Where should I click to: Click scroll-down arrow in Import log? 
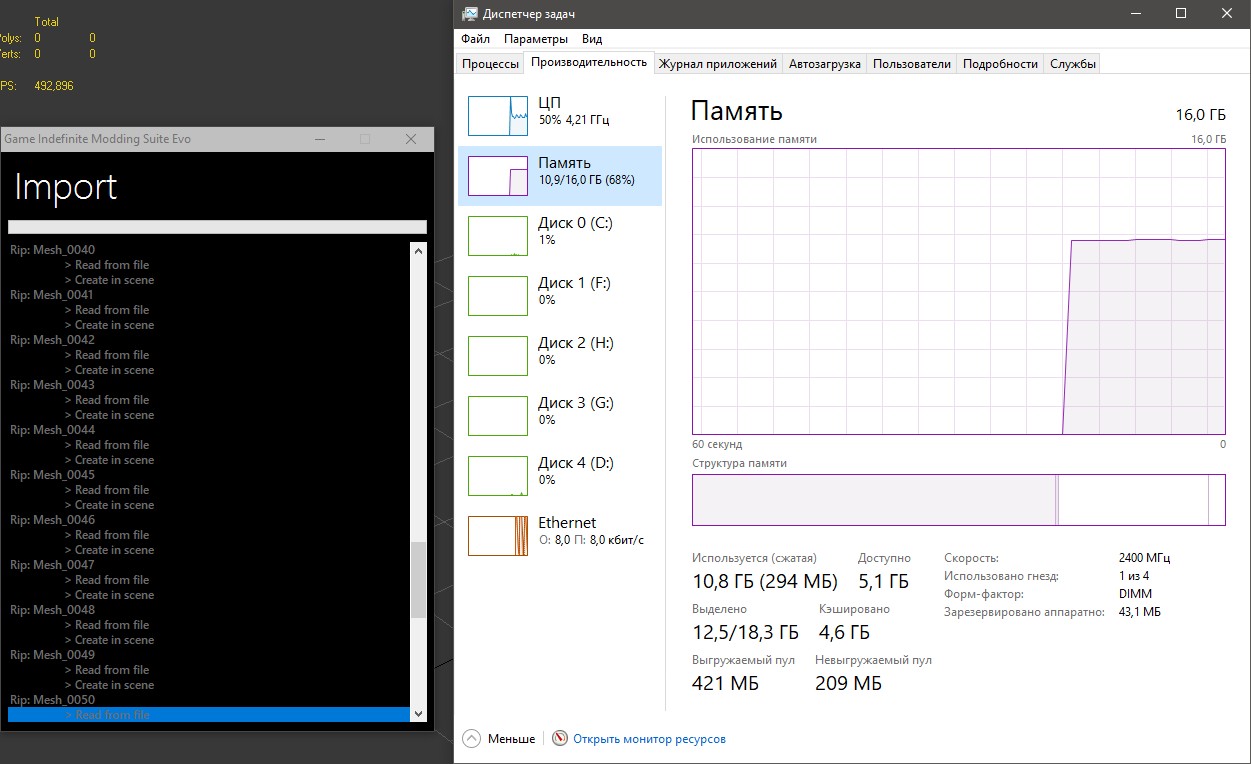(419, 714)
